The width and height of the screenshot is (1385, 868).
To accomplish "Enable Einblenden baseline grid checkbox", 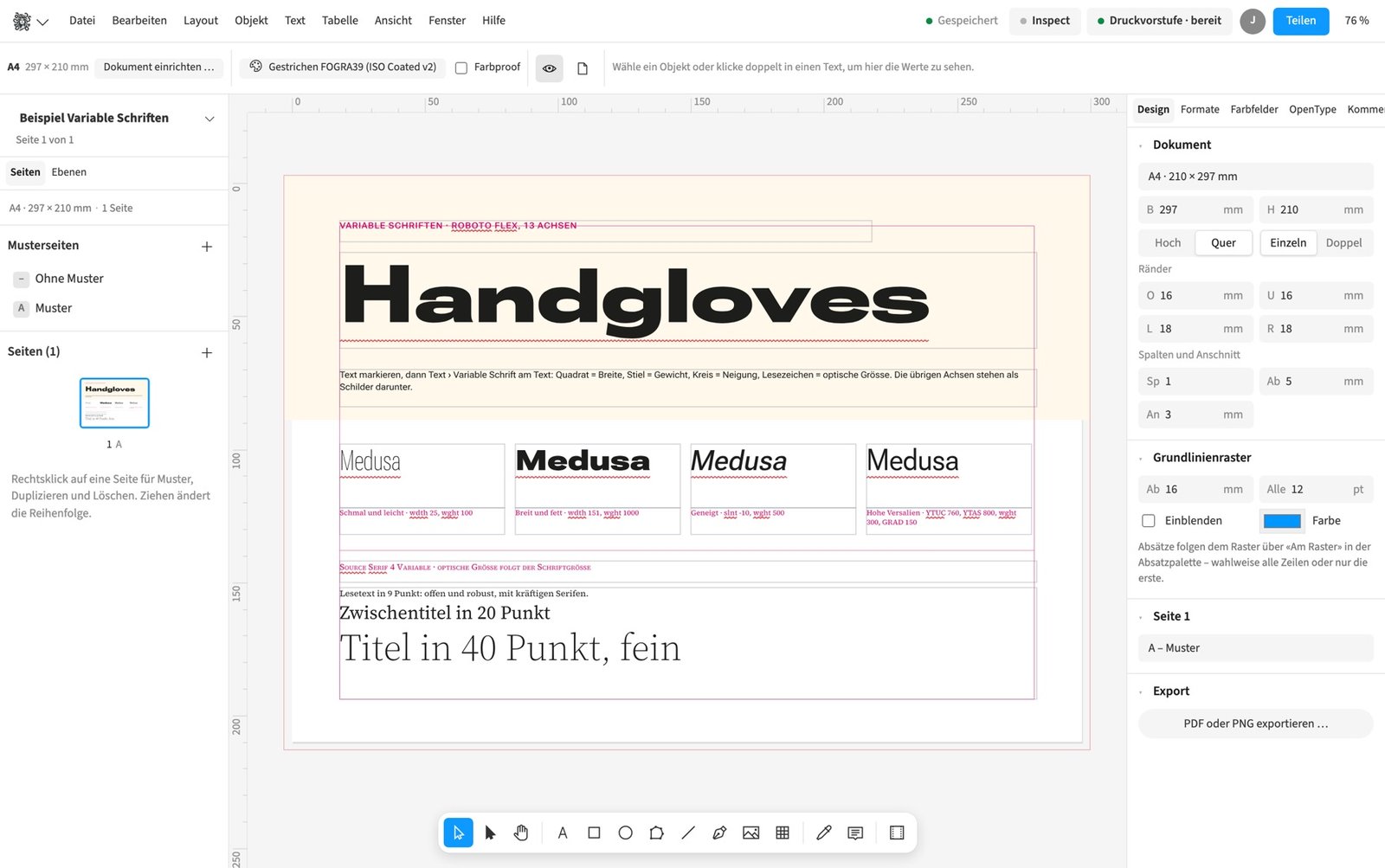I will (1149, 521).
